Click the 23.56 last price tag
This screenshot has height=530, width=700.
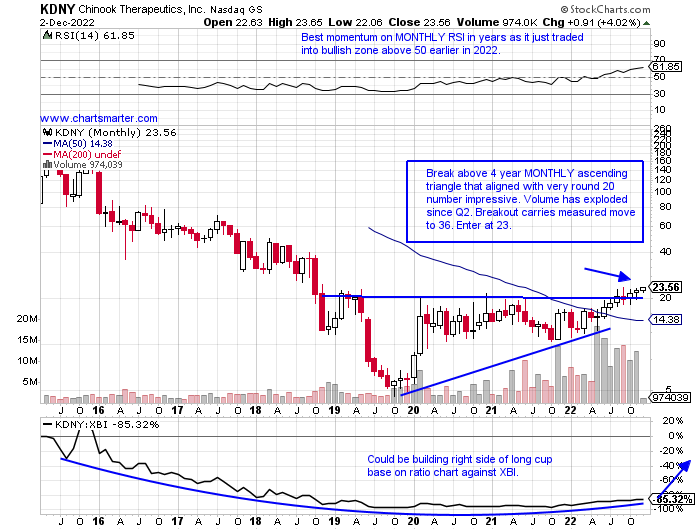click(666, 287)
